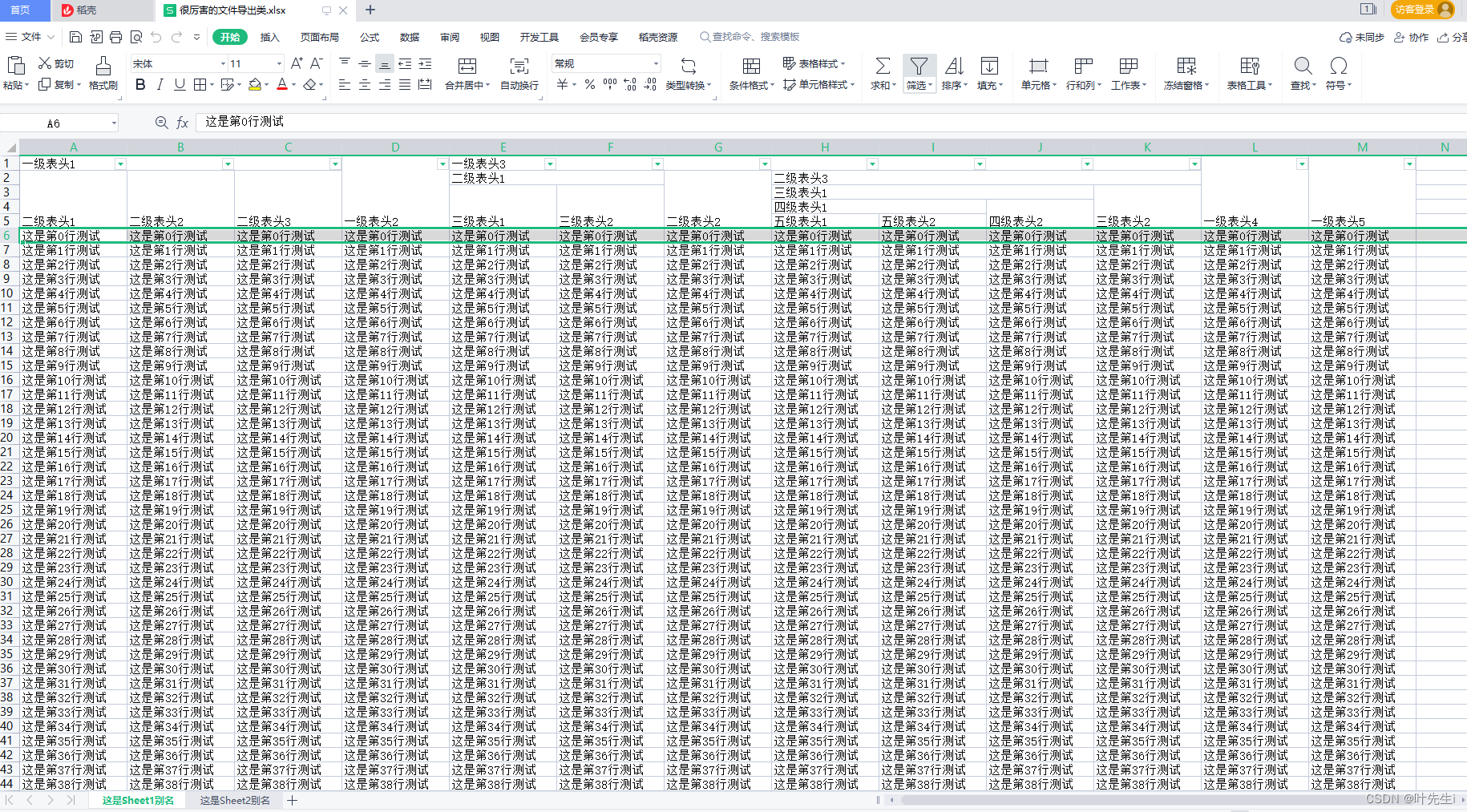Click the Find (查找) magnifier icon
This screenshot has width=1467, height=812.
[x=1303, y=66]
